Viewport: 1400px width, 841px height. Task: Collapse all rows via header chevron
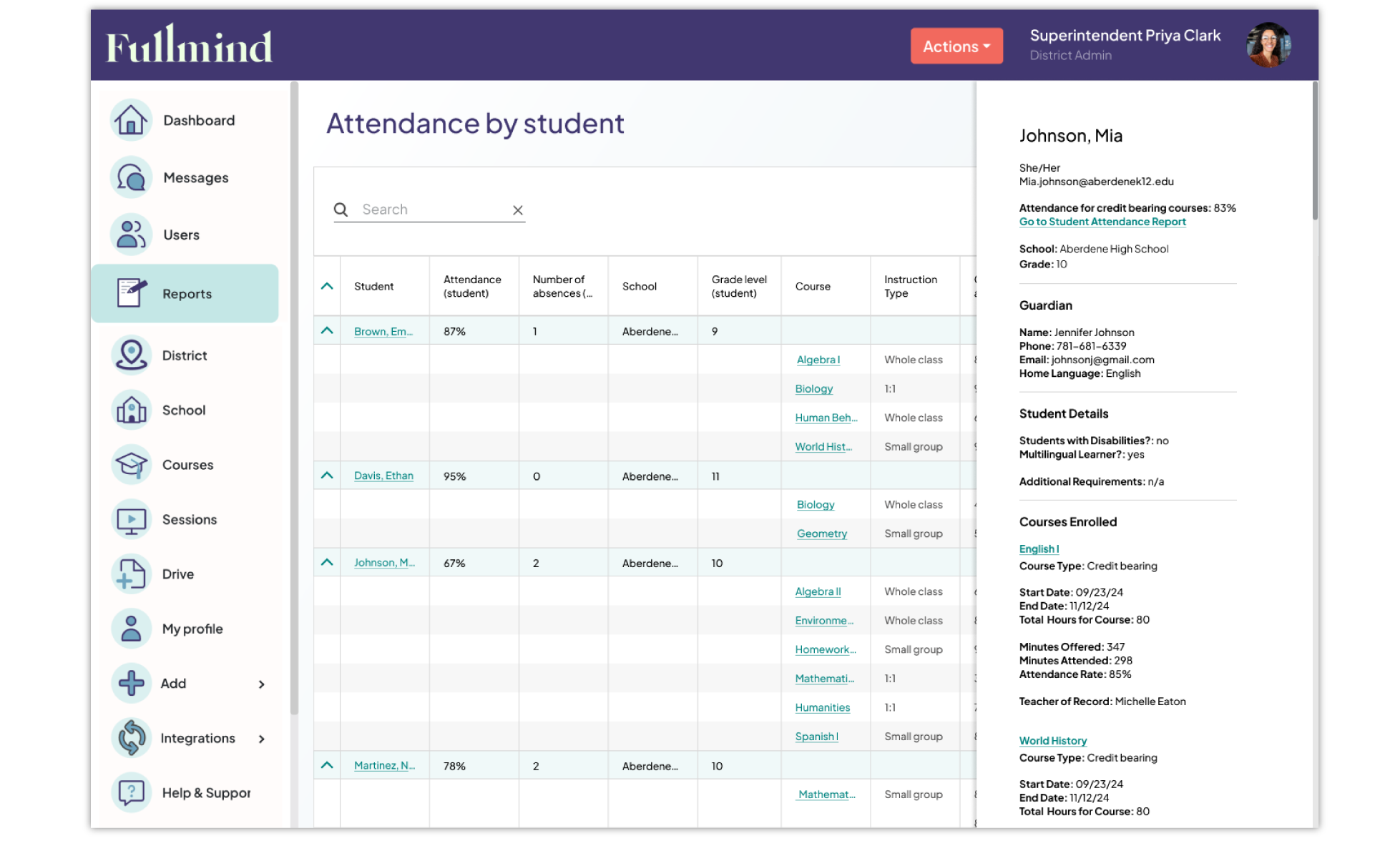pos(327,286)
